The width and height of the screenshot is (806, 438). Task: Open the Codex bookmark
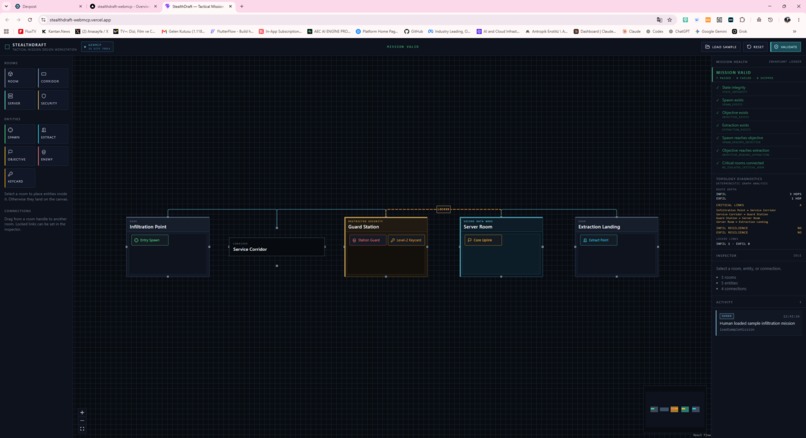click(654, 31)
